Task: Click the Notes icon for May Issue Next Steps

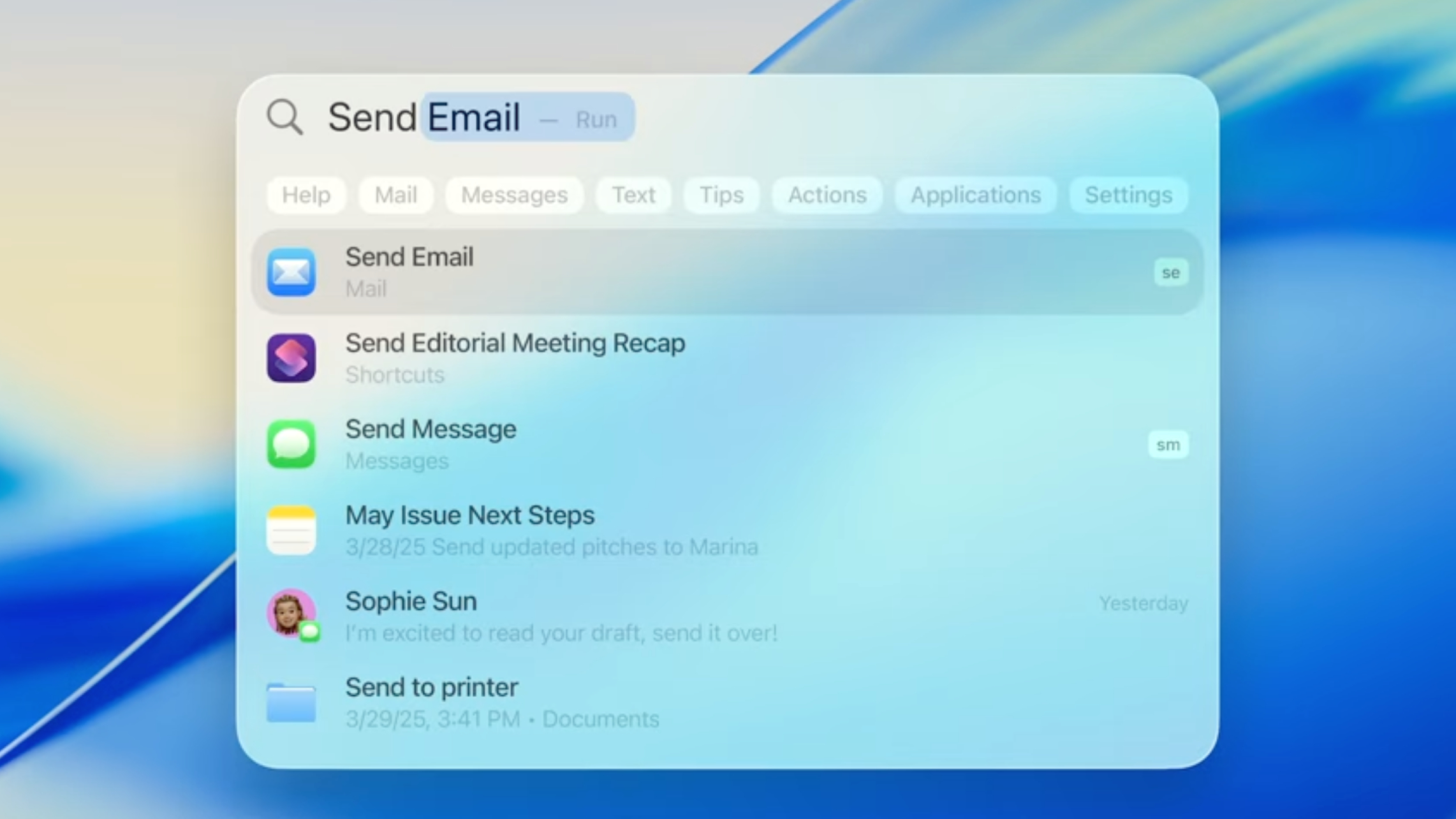Action: point(291,530)
